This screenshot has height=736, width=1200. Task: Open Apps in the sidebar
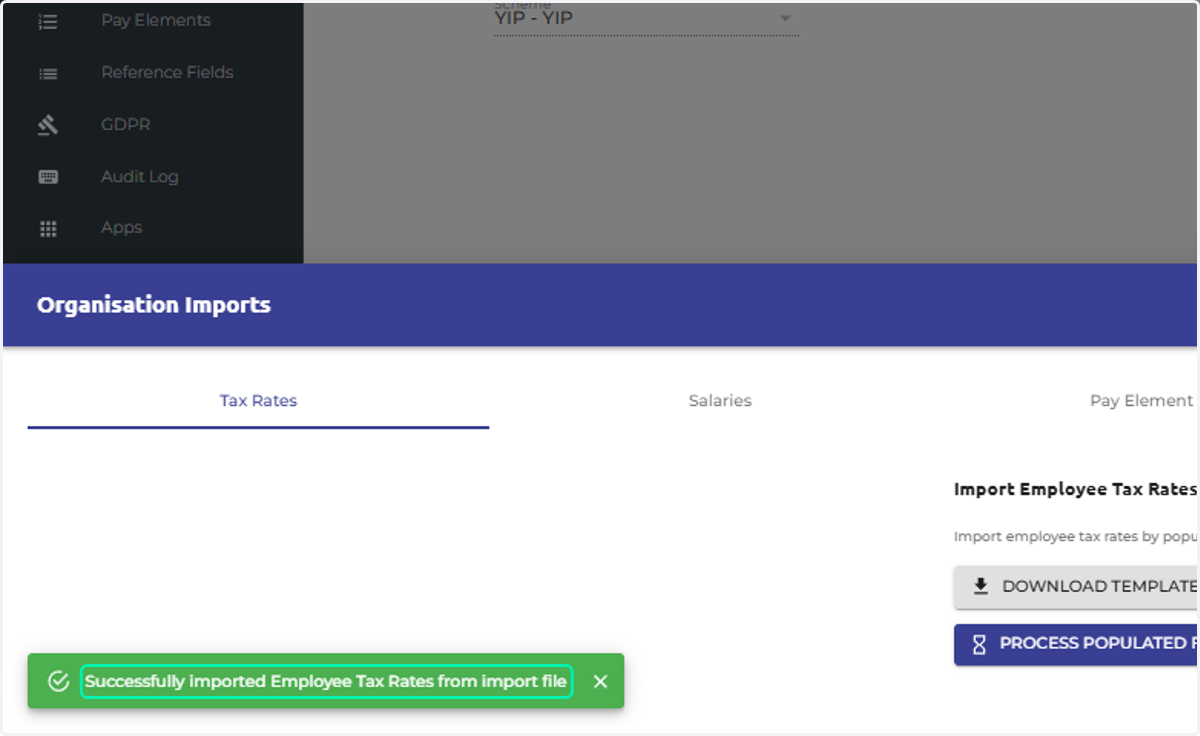click(x=121, y=228)
